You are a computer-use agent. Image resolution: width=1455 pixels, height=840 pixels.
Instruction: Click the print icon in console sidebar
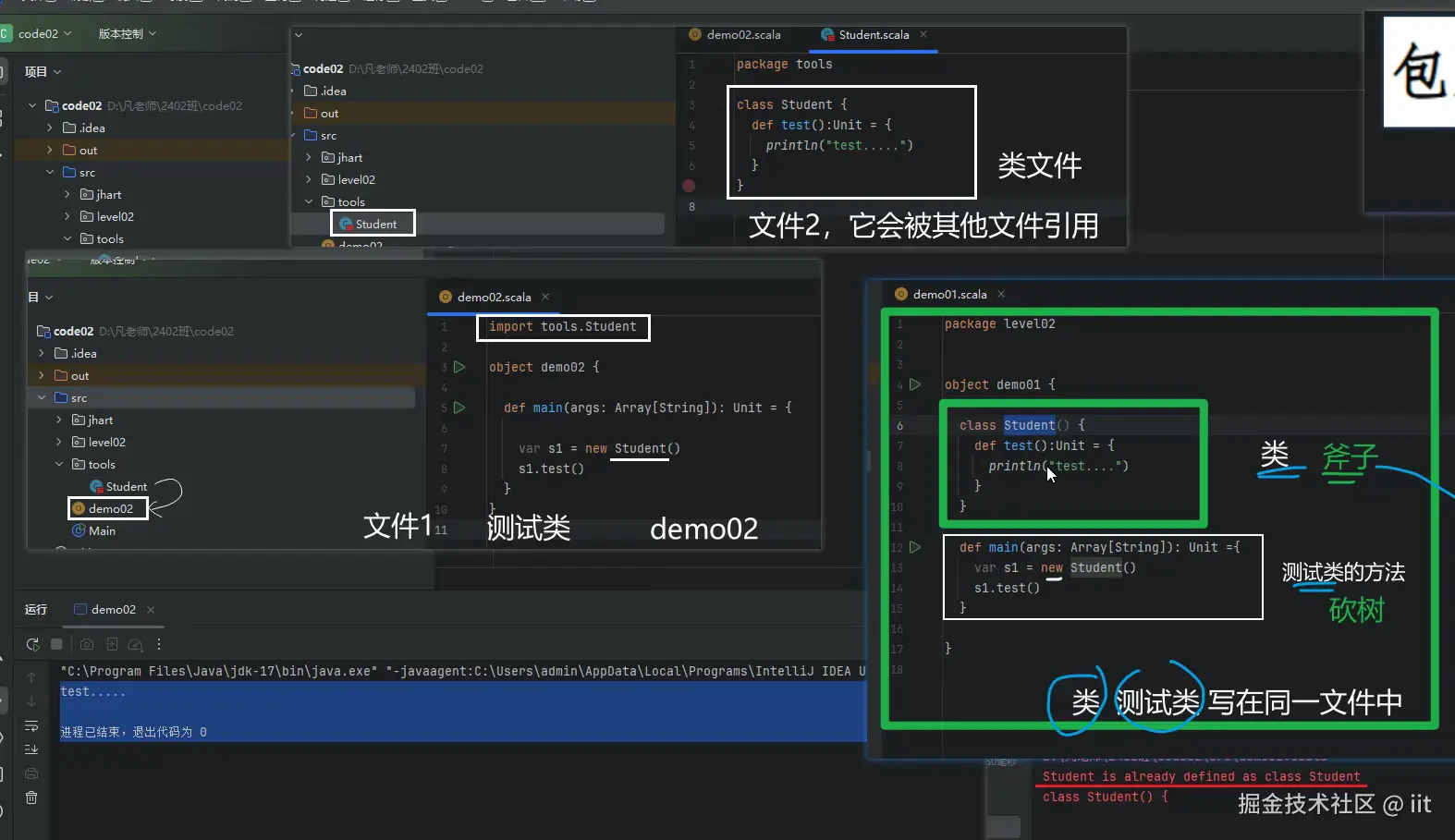[31, 773]
